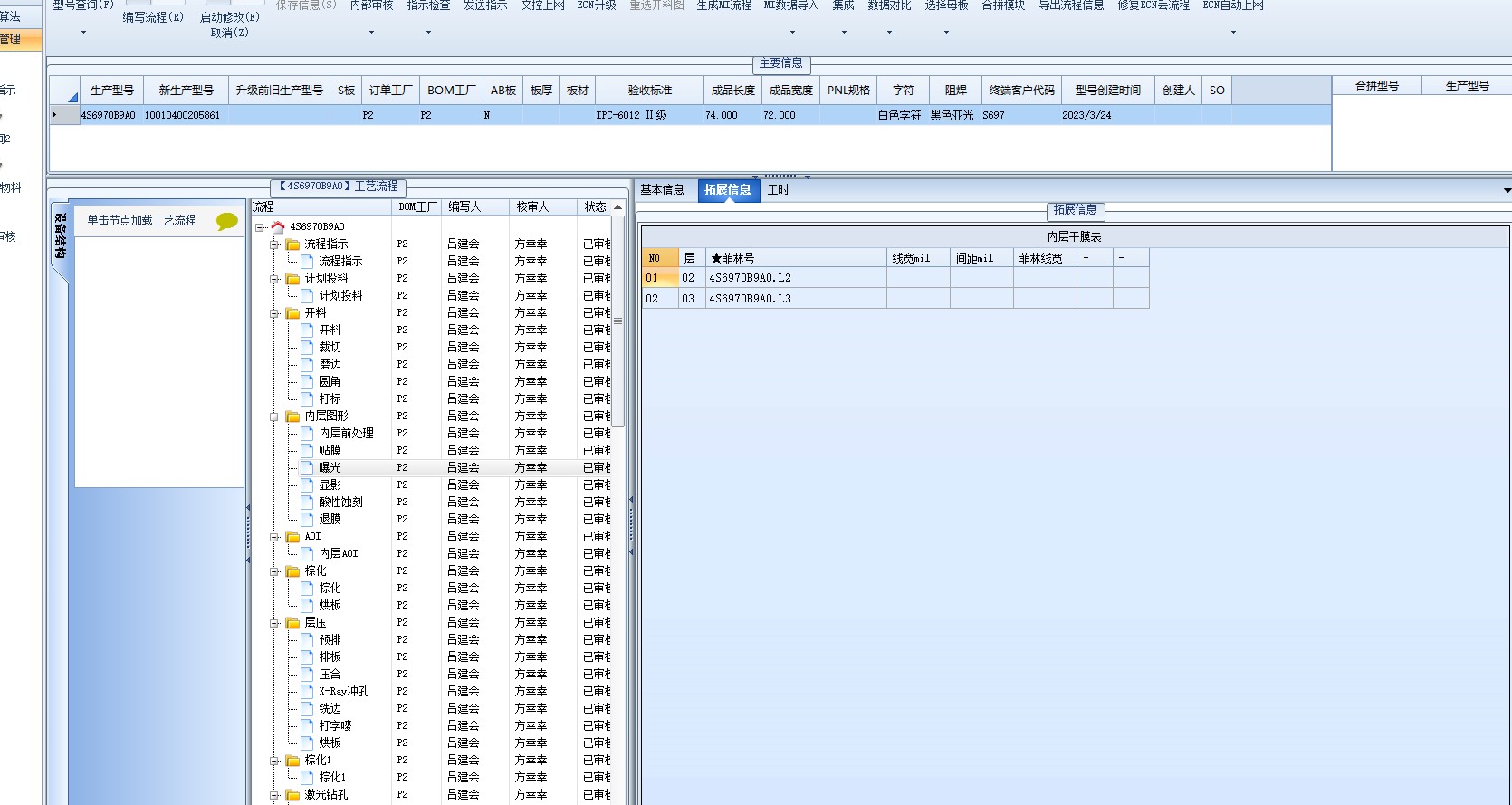Screen dimensions: 1512x805
Task: Click the document icon beside X-Ray冲孔
Action: click(x=307, y=692)
